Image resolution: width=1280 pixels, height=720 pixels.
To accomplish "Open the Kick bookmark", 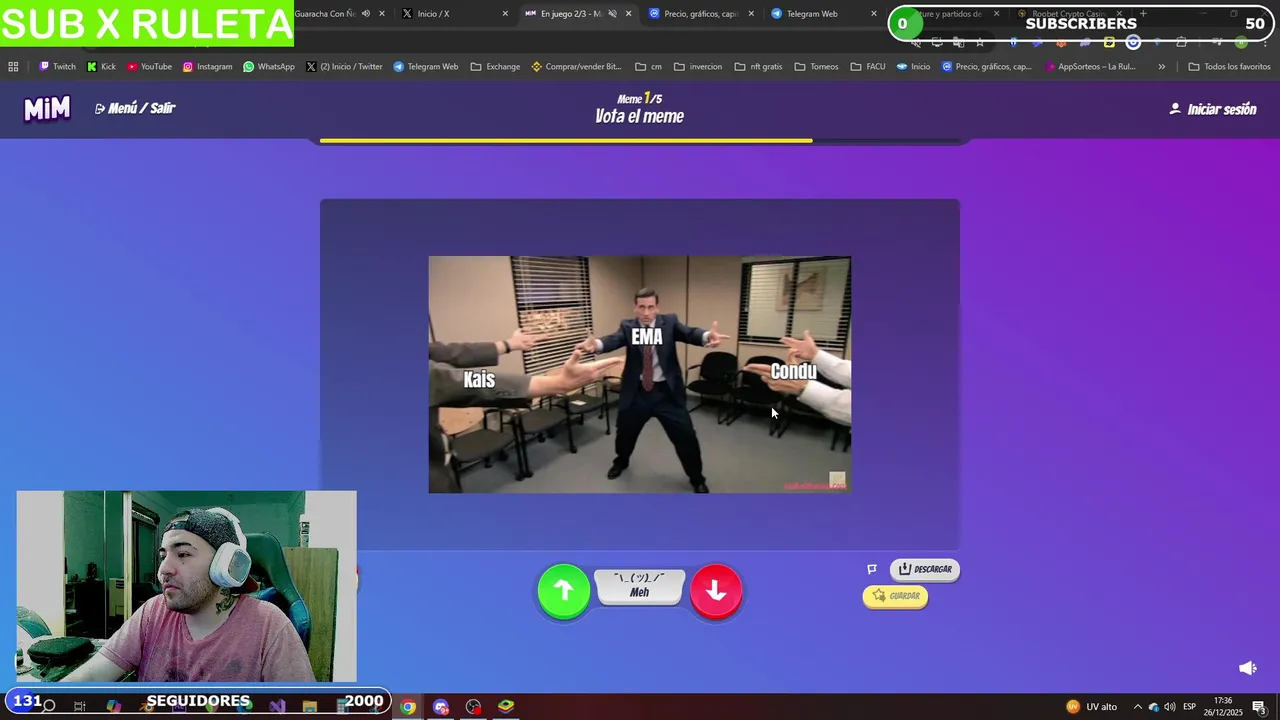I will tap(101, 67).
